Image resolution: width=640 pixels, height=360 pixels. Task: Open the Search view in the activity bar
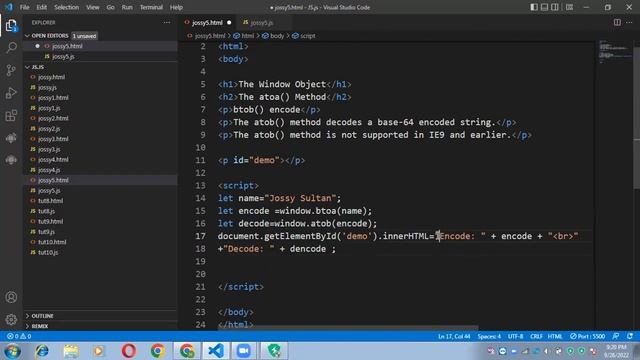click(x=11, y=47)
